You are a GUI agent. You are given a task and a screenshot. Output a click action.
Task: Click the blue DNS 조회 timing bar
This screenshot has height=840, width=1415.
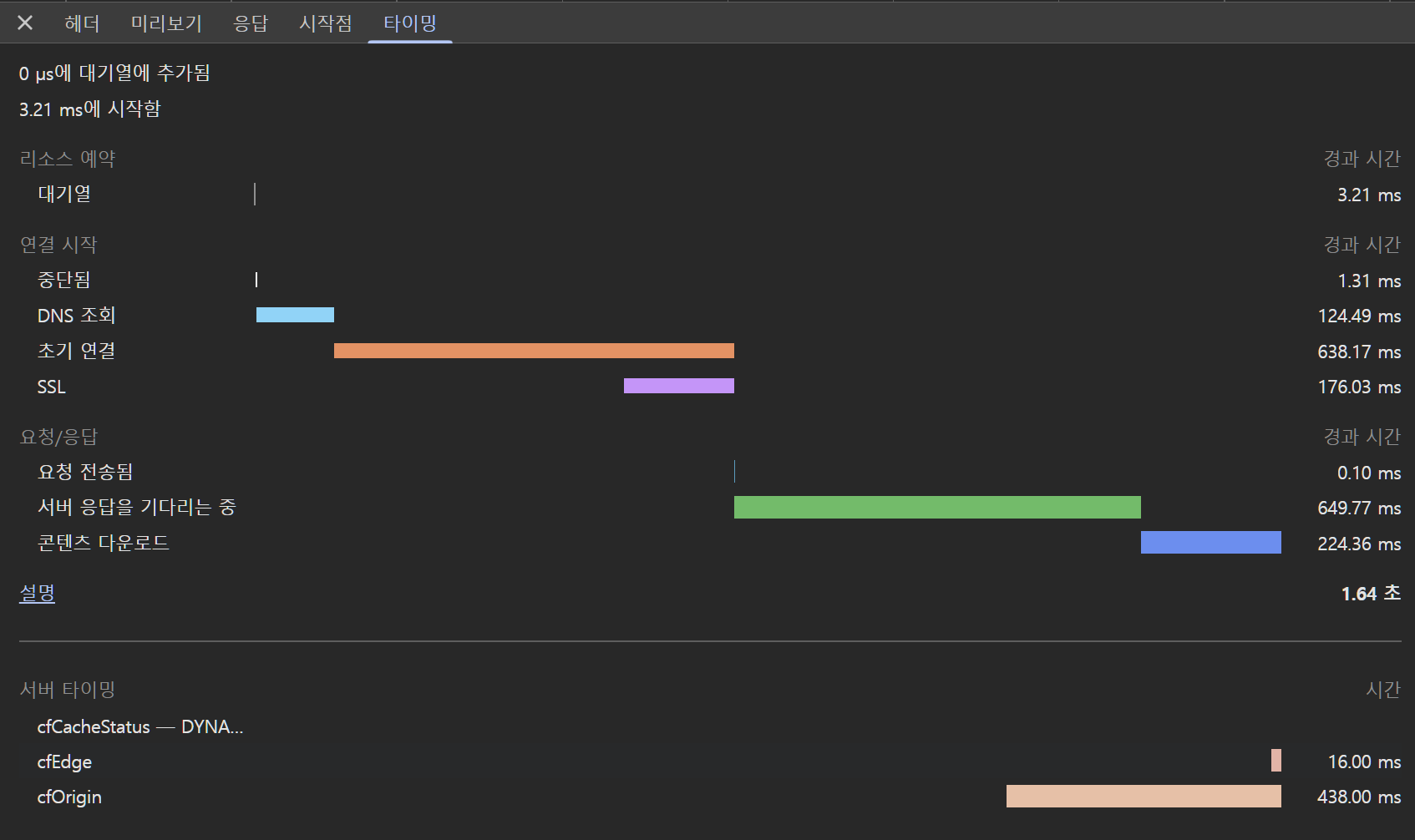[295, 315]
